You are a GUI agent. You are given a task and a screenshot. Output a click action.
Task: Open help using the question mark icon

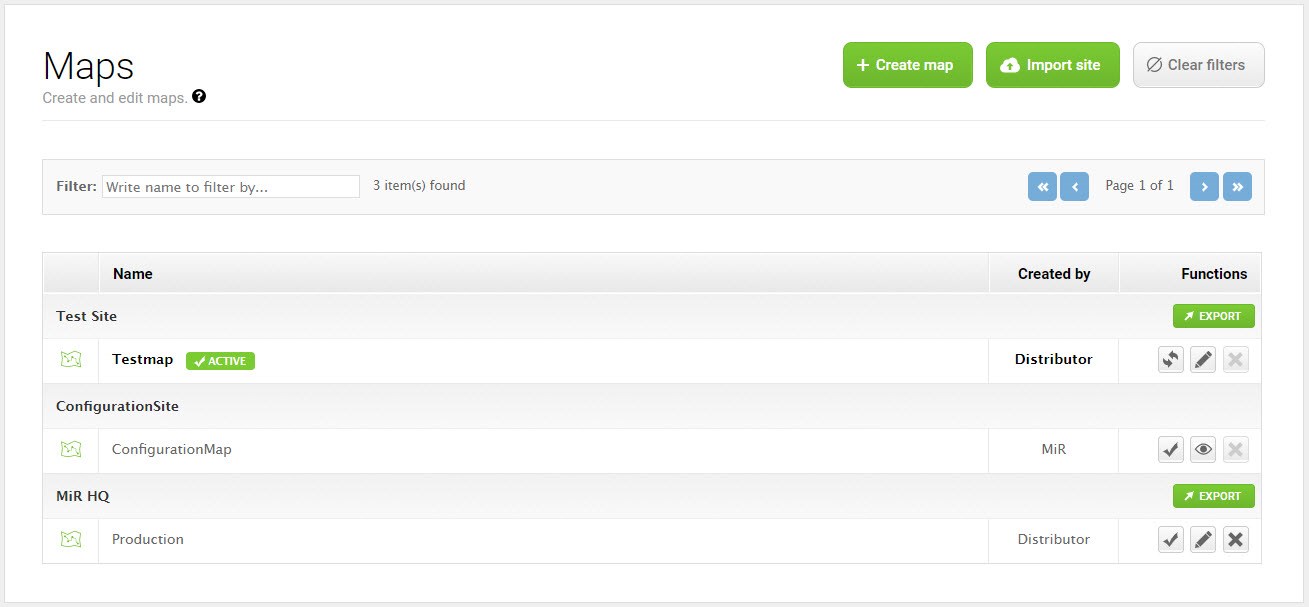pos(198,96)
